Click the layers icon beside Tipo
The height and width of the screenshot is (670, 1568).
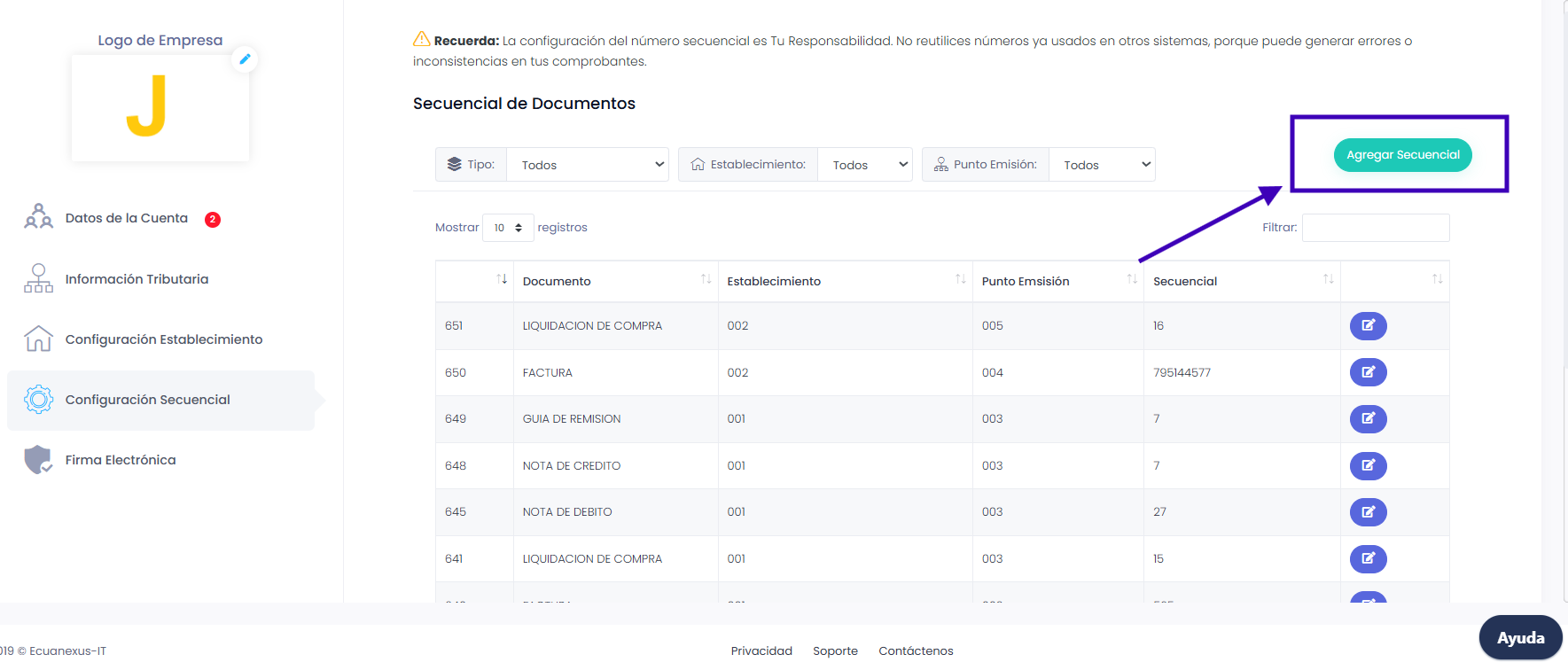point(455,164)
